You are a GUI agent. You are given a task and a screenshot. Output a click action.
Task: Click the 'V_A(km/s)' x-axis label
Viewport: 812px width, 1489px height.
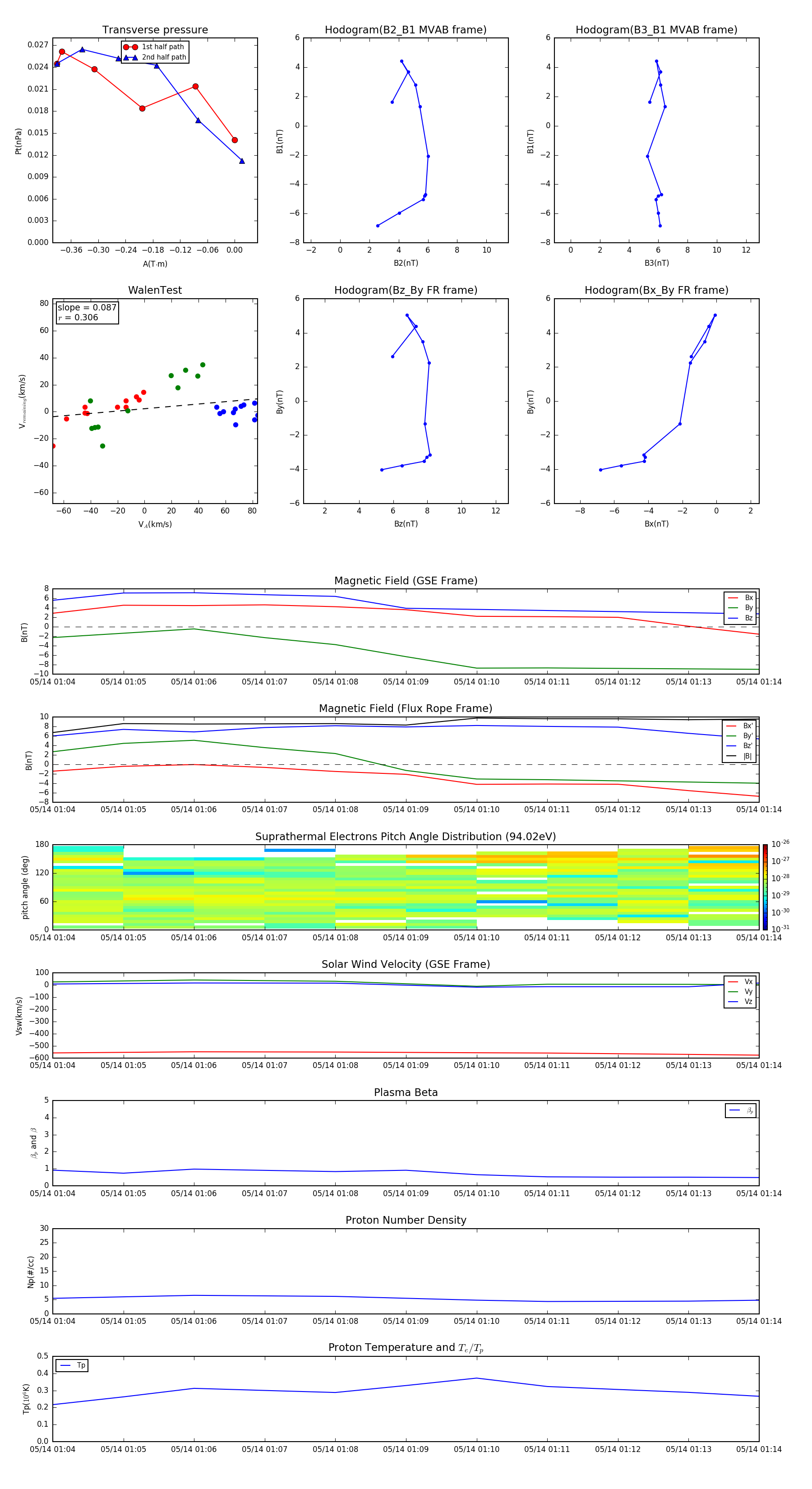pos(155,524)
